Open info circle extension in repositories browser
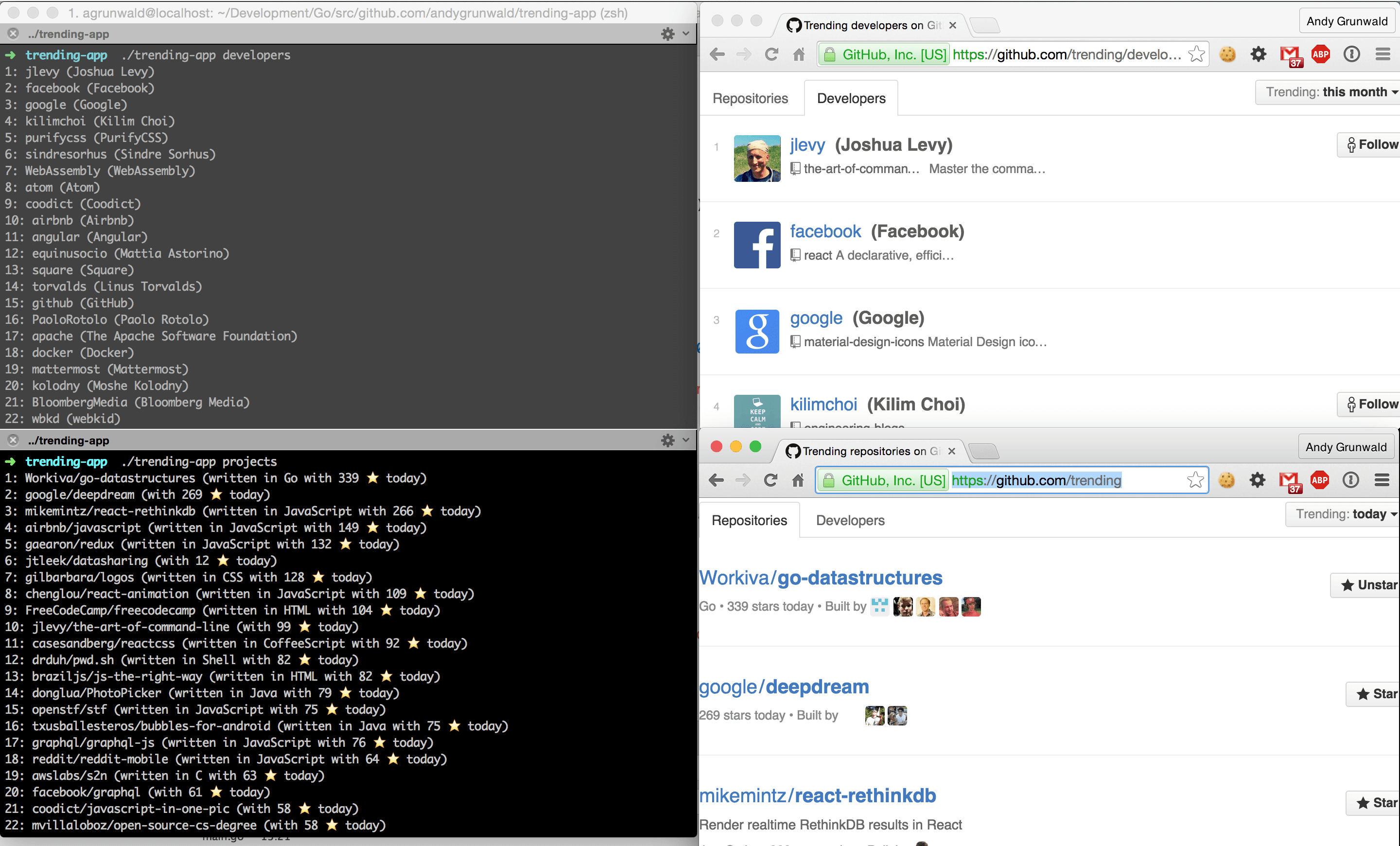The width and height of the screenshot is (1400, 846). tap(1350, 480)
